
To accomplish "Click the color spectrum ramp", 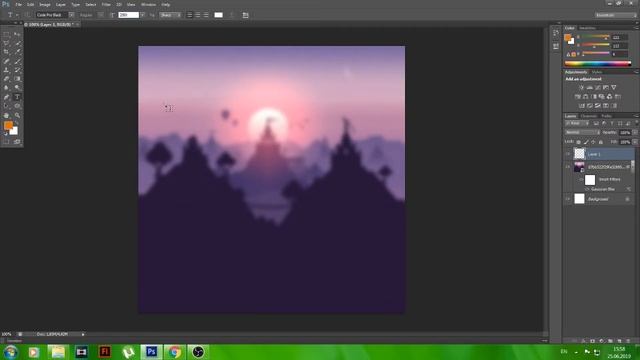I will click(598, 64).
